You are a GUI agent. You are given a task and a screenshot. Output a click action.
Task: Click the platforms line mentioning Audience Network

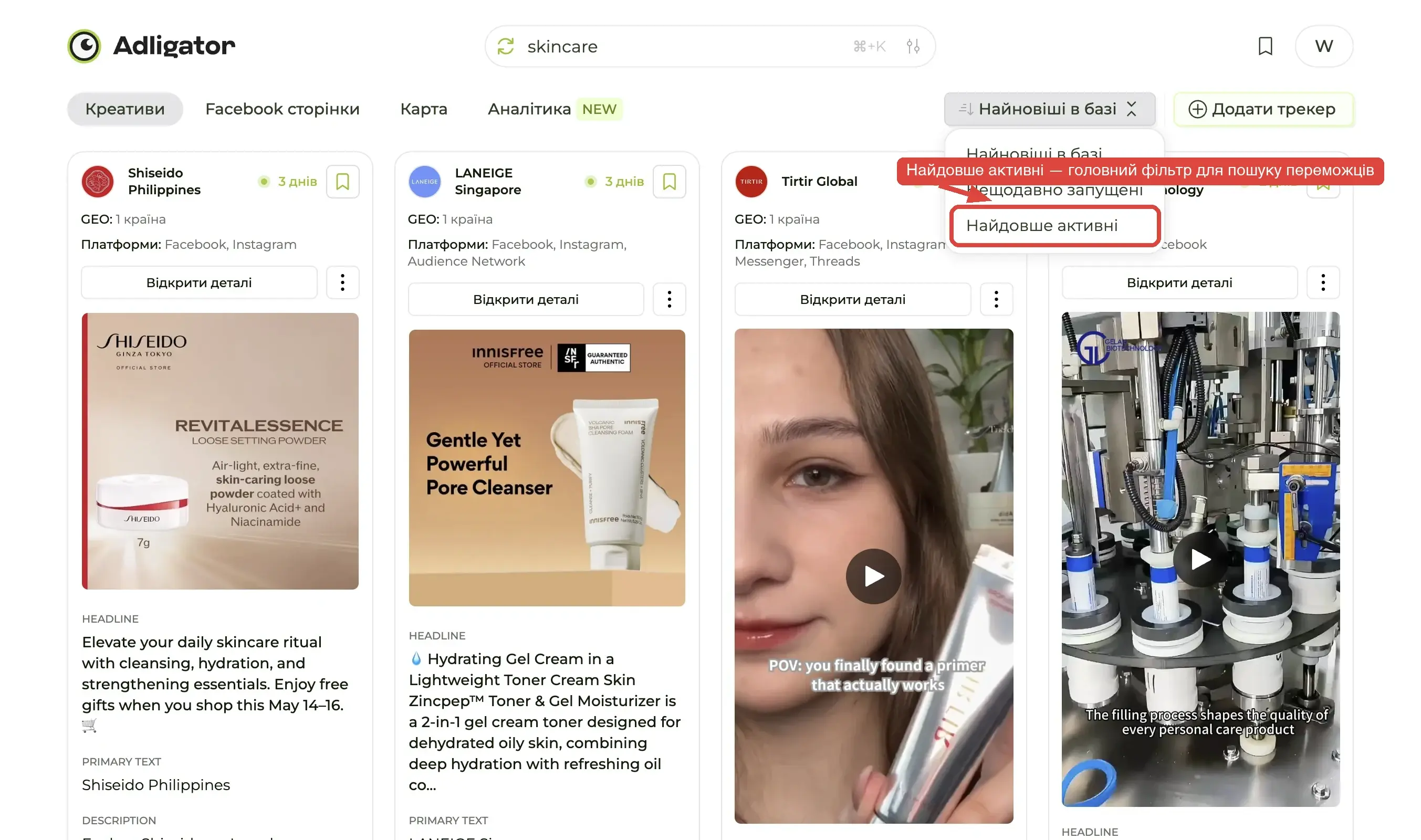coord(517,253)
